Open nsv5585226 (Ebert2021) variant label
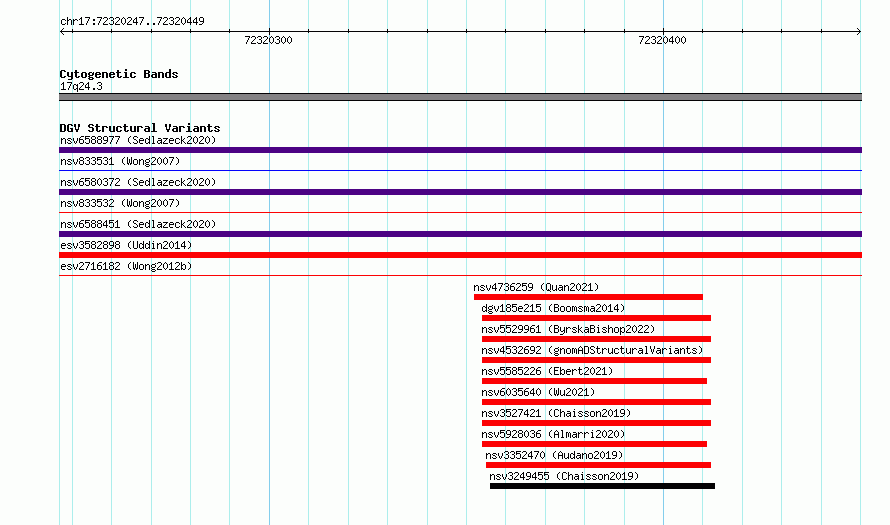890x525 pixels. click(547, 371)
